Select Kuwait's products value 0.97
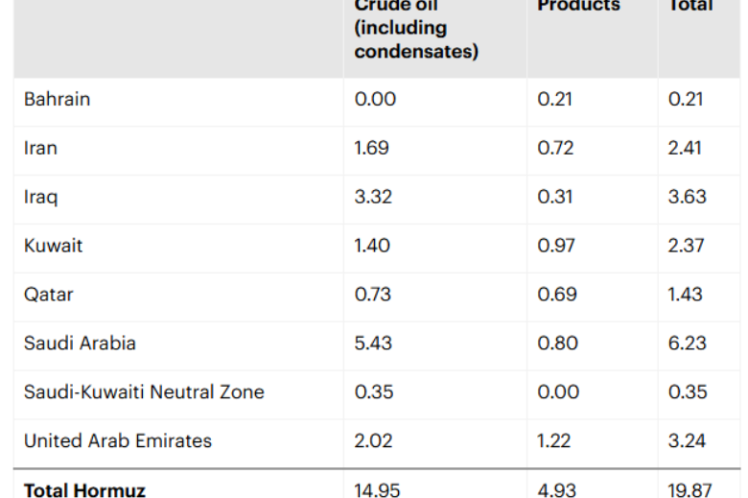The height and width of the screenshot is (498, 748). coord(557,246)
